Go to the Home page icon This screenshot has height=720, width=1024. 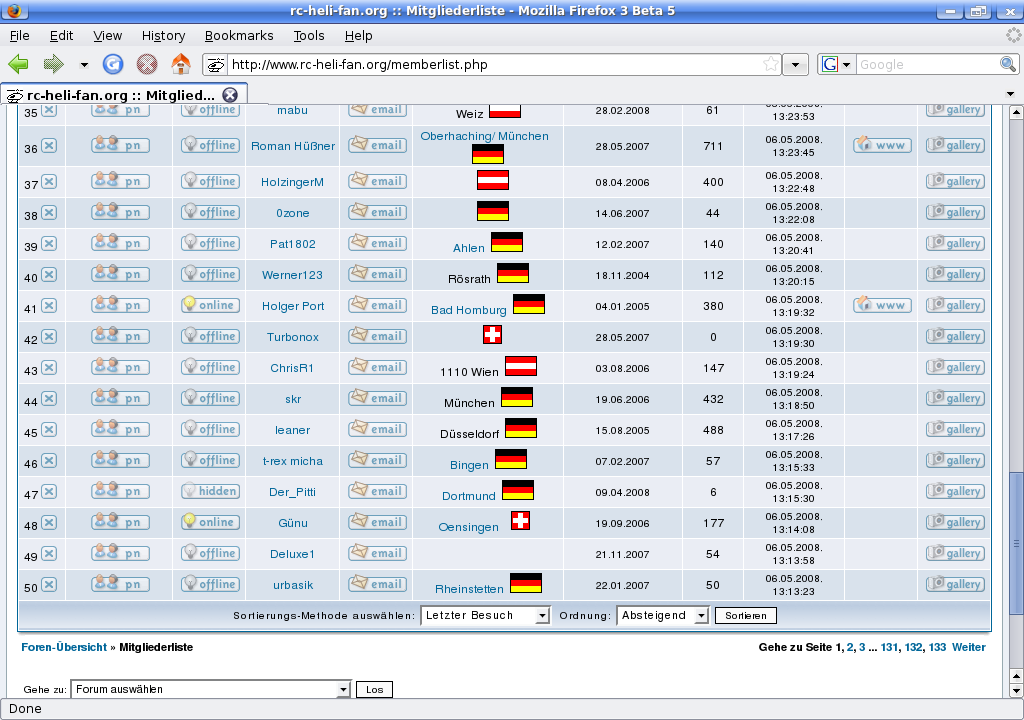pos(181,64)
